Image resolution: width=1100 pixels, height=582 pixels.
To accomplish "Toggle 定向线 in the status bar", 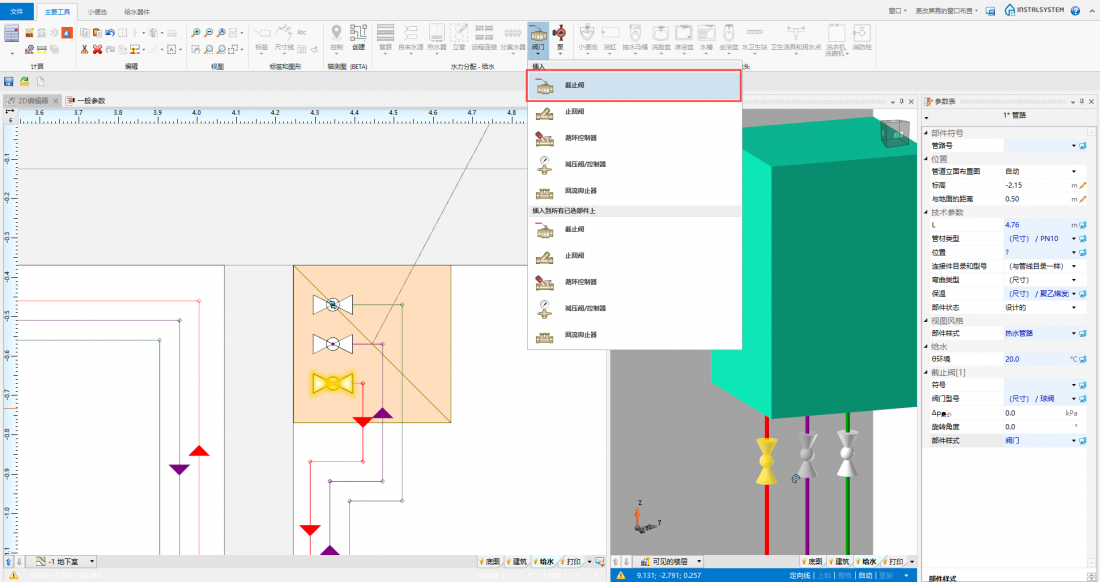I will 799,575.
